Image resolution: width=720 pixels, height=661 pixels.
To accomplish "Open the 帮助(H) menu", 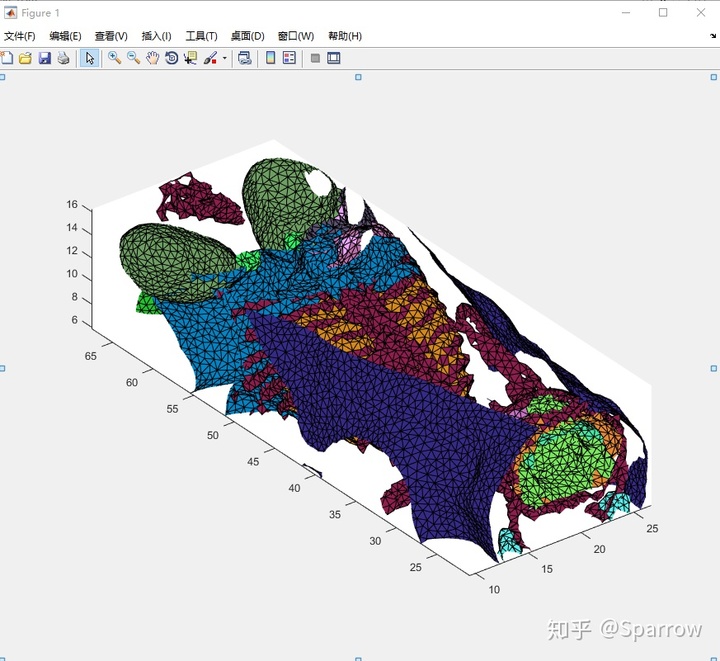I will (x=345, y=36).
